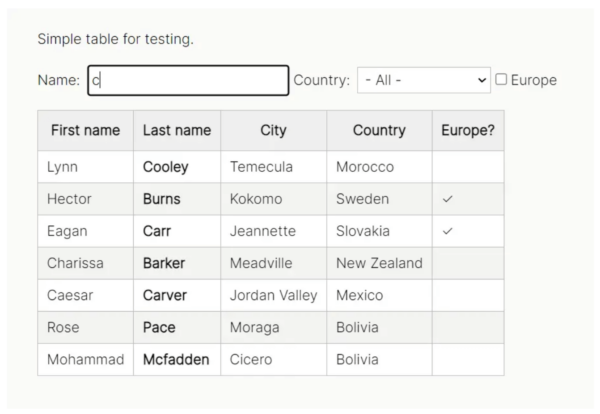Screen dimensions: 600x414
Task: Select the Mcfadden last name cell
Action: (177, 360)
